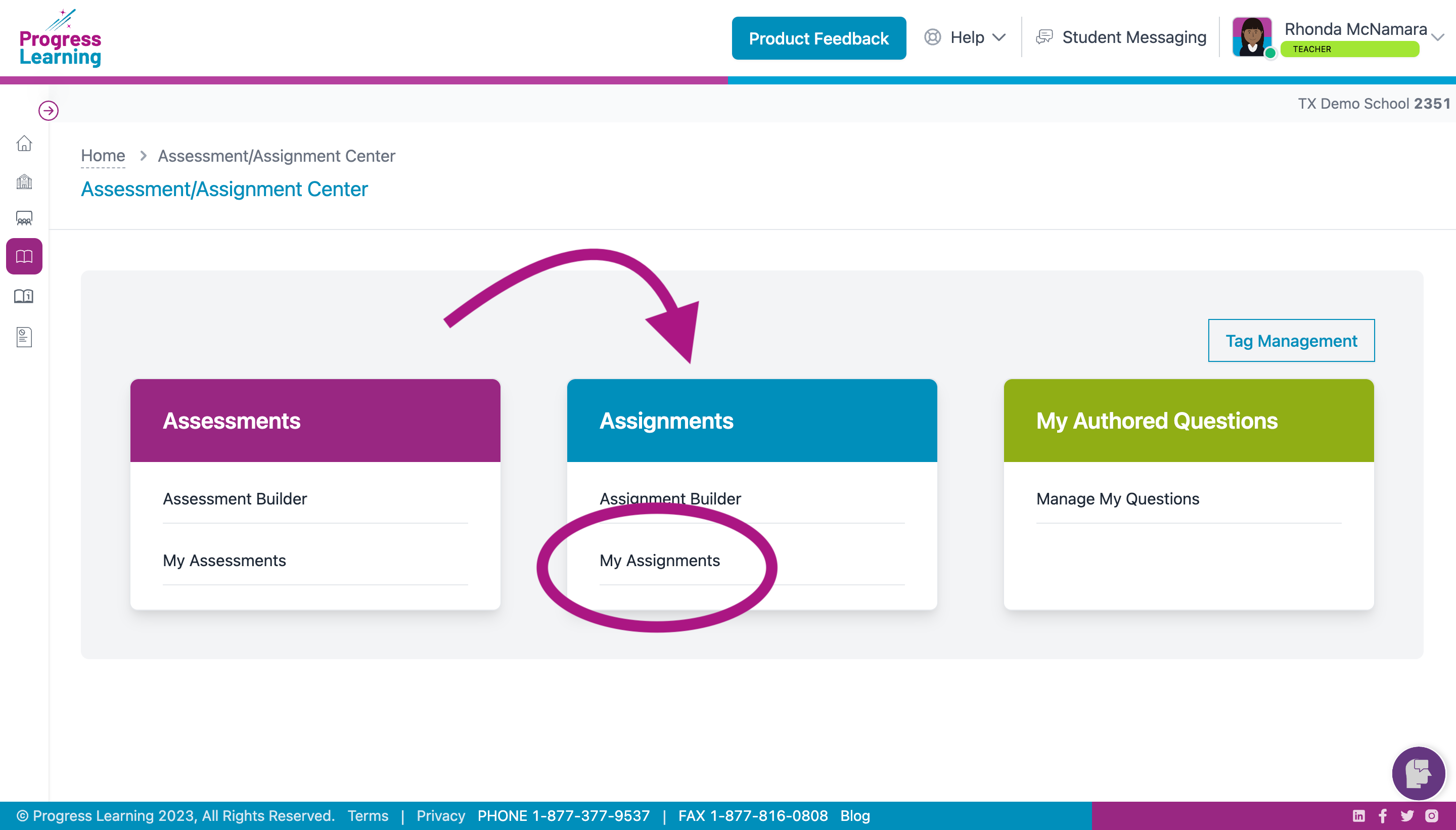This screenshot has height=830, width=1456.
Task: Click the Assignments card header
Action: point(752,421)
